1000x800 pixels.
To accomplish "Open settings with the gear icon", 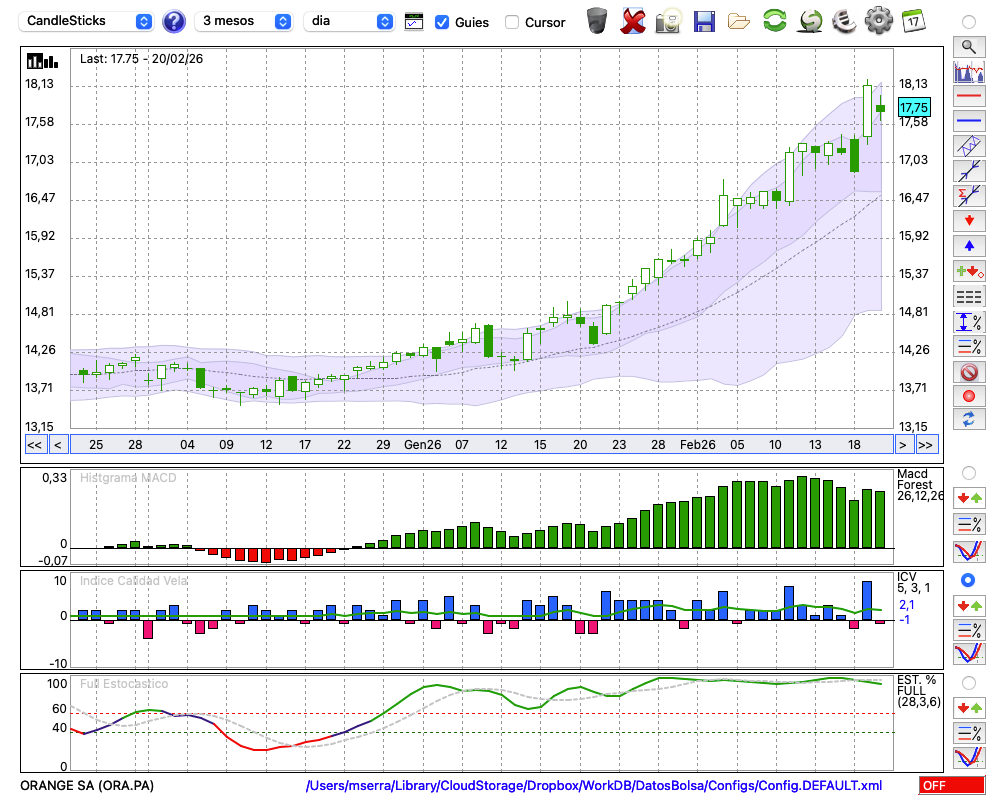I will (x=878, y=21).
